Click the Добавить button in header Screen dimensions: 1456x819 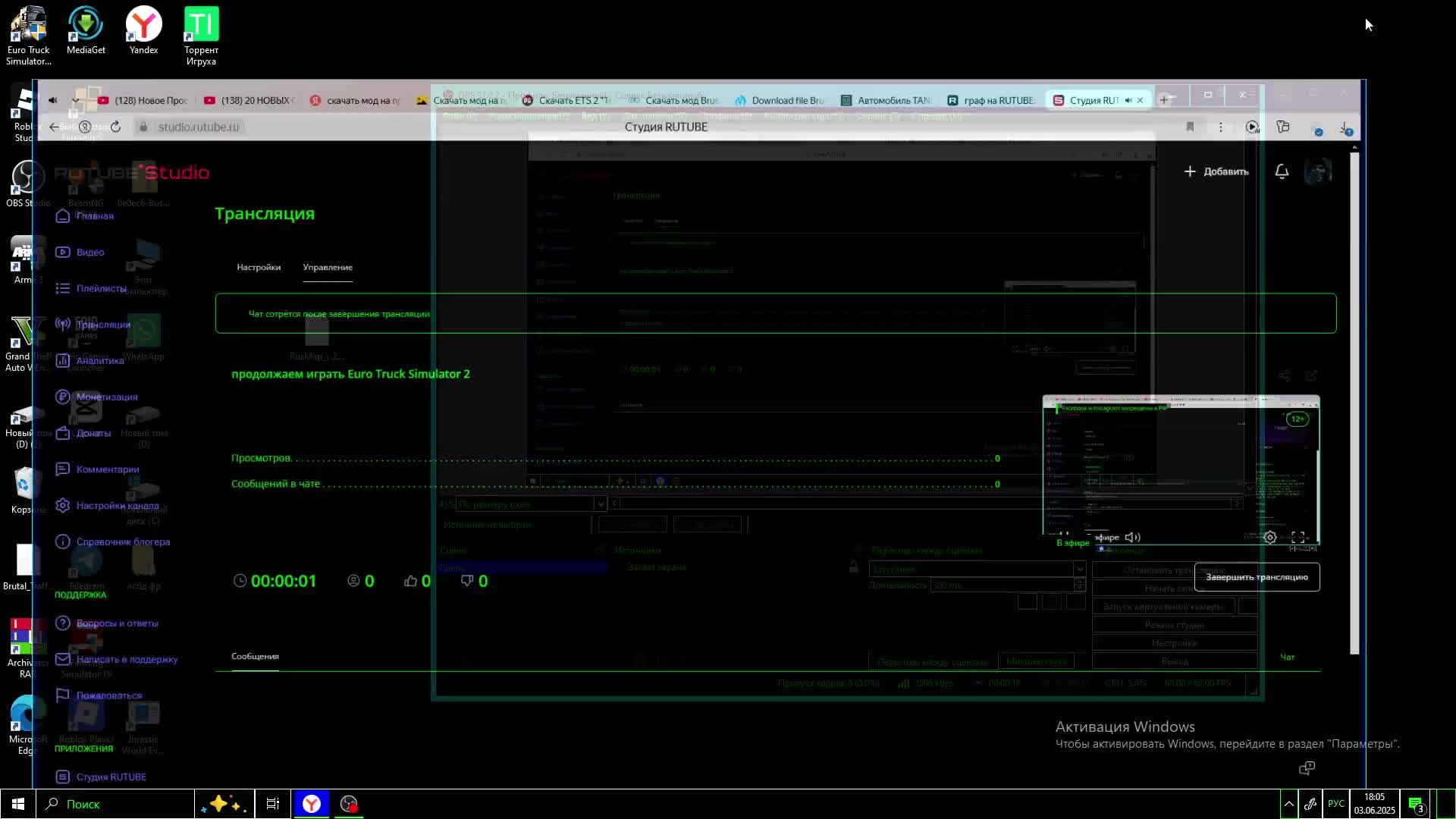pos(1216,171)
